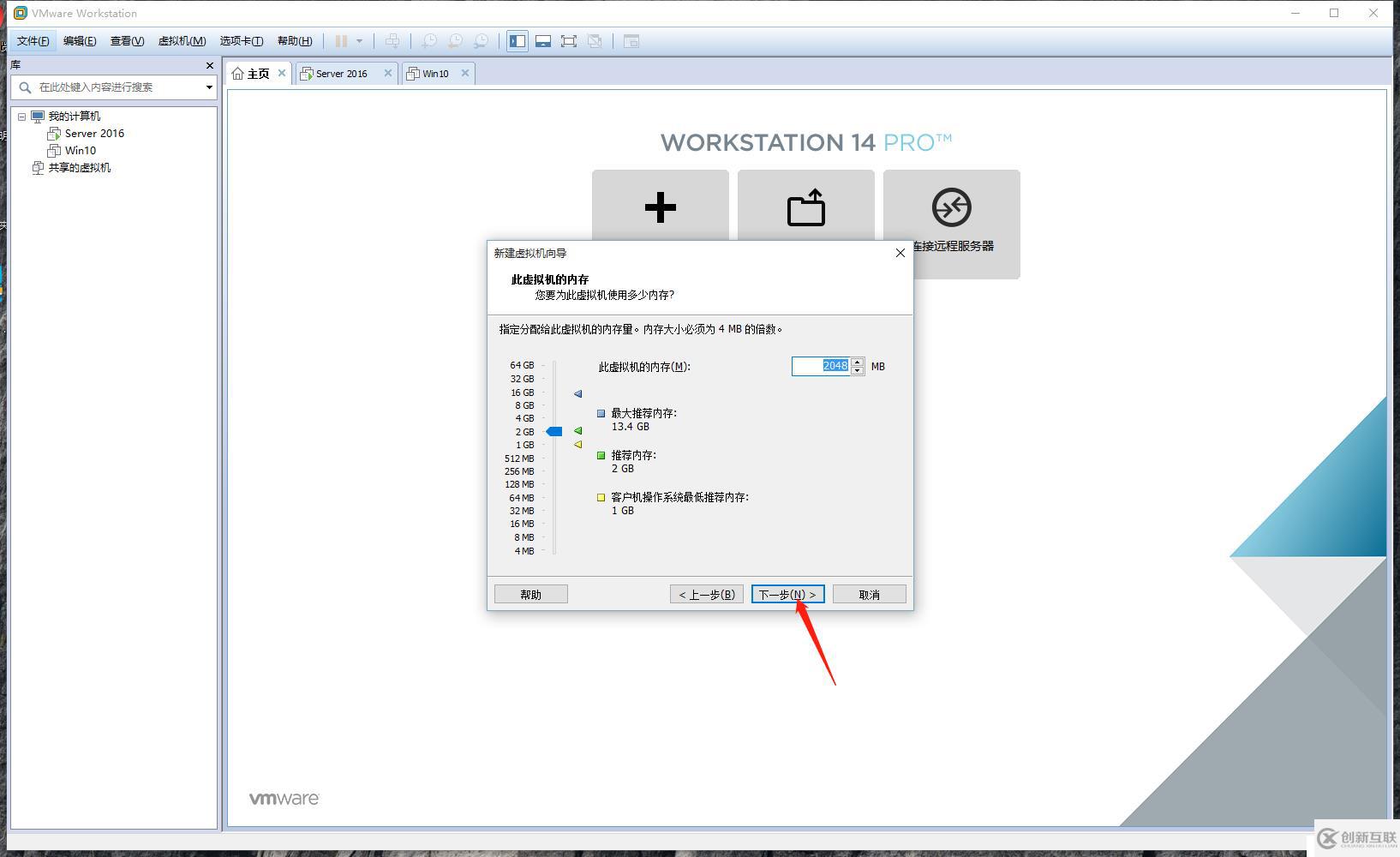The width and height of the screenshot is (1400, 857).
Task: Select 我的计算机 in the library tree
Action: click(x=74, y=117)
